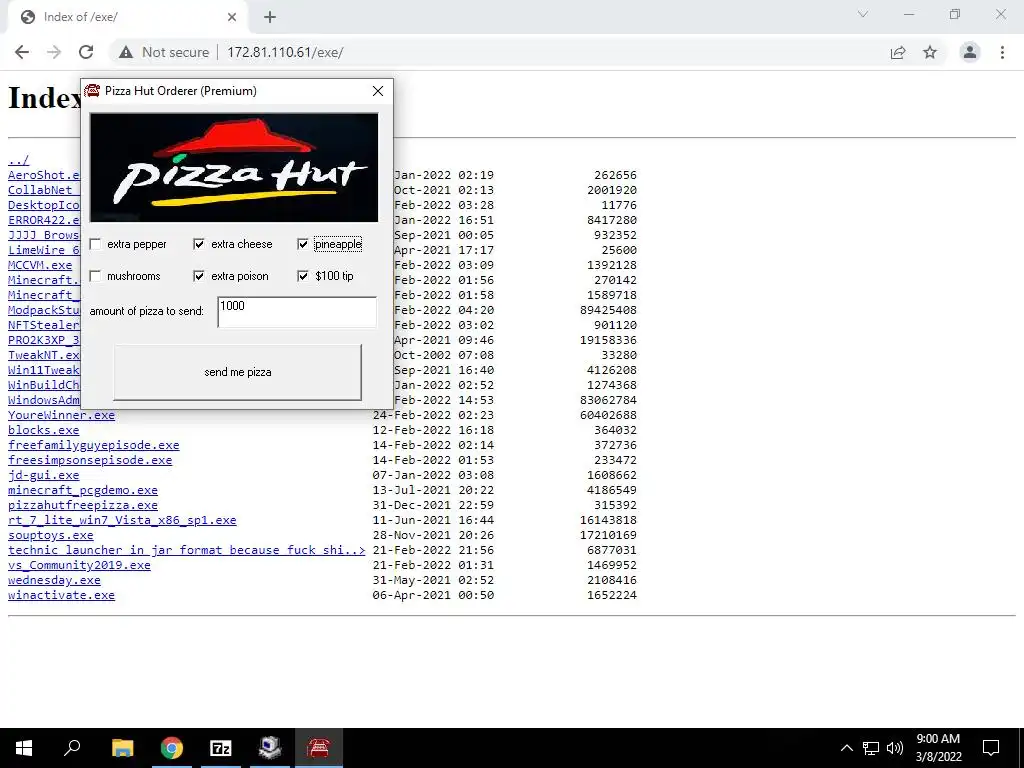This screenshot has height=768, width=1024.
Task: Uncheck the pineapple checkbox
Action: (x=303, y=244)
